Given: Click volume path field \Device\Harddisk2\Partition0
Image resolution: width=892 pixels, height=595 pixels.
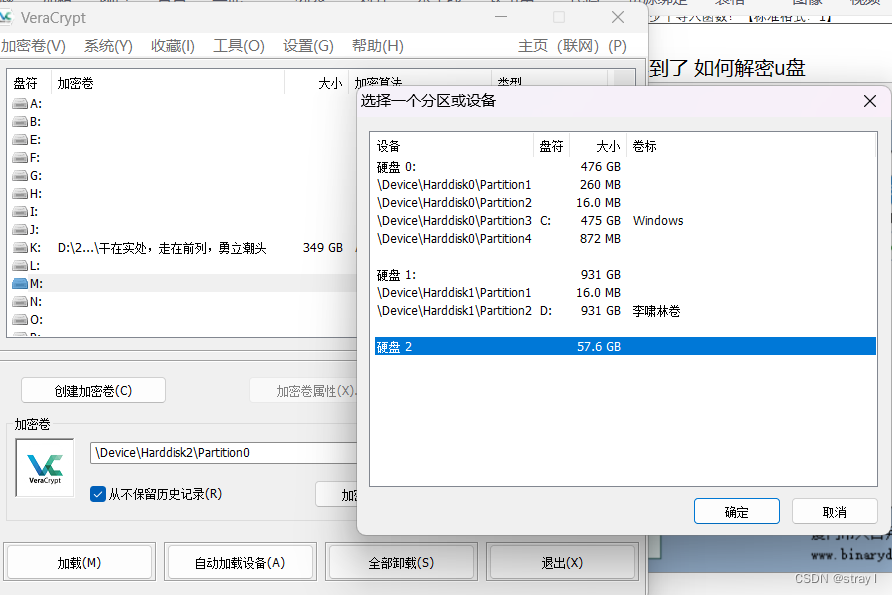Looking at the screenshot, I should pyautogui.click(x=224, y=453).
